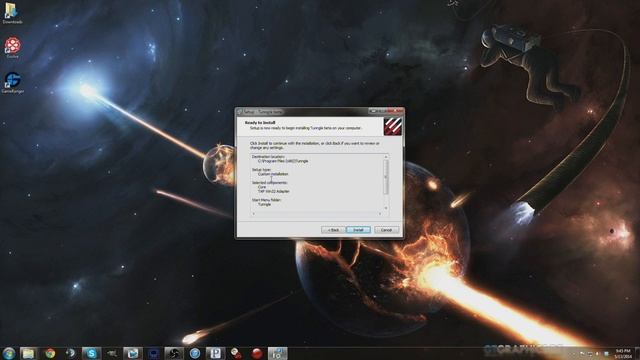Click the Show desktop button
640x360 pixels.
637,353
